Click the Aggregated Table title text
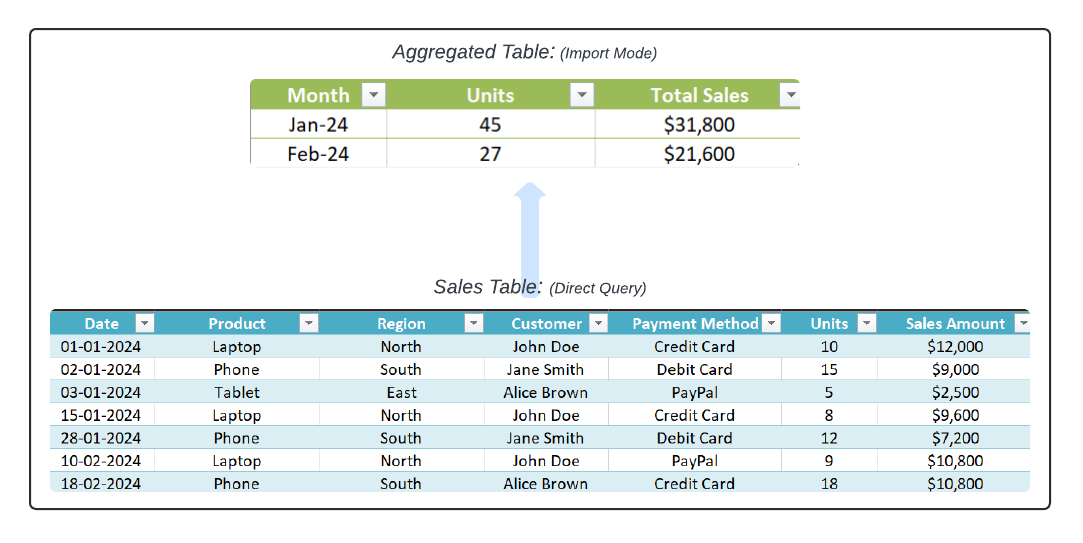Image resolution: width=1083 pixels, height=543 pixels. (474, 52)
